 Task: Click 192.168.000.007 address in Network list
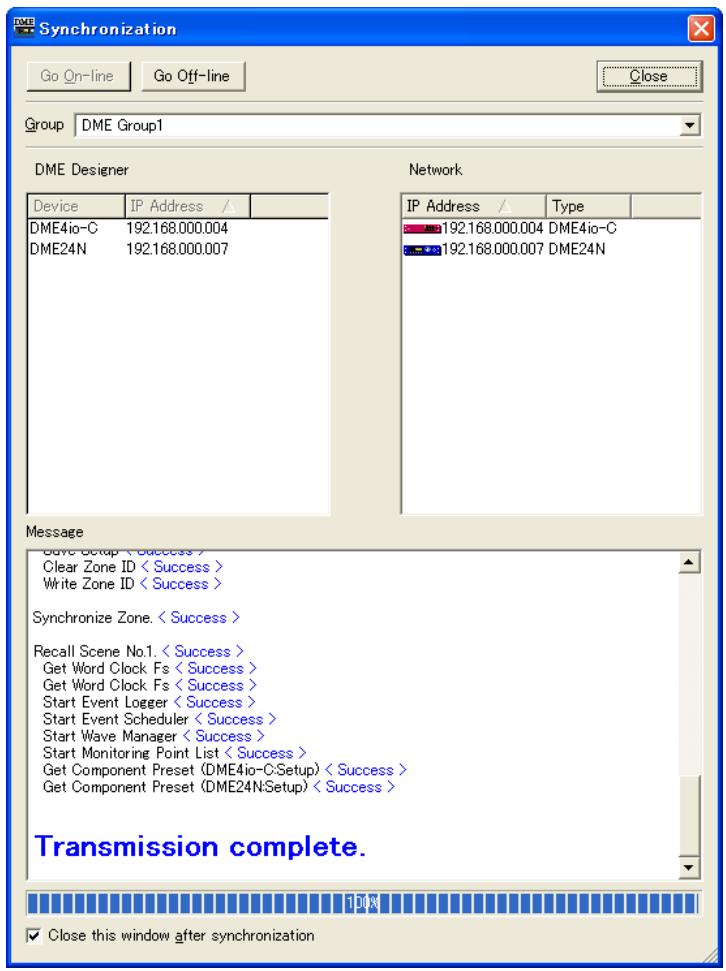click(492, 250)
